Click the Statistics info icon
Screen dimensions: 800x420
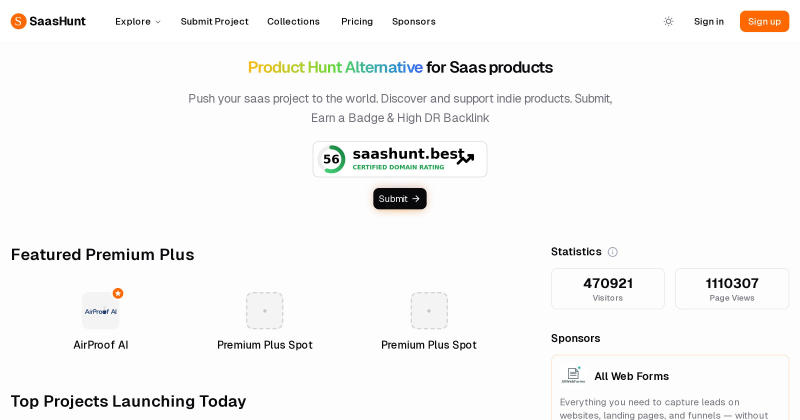(x=613, y=252)
